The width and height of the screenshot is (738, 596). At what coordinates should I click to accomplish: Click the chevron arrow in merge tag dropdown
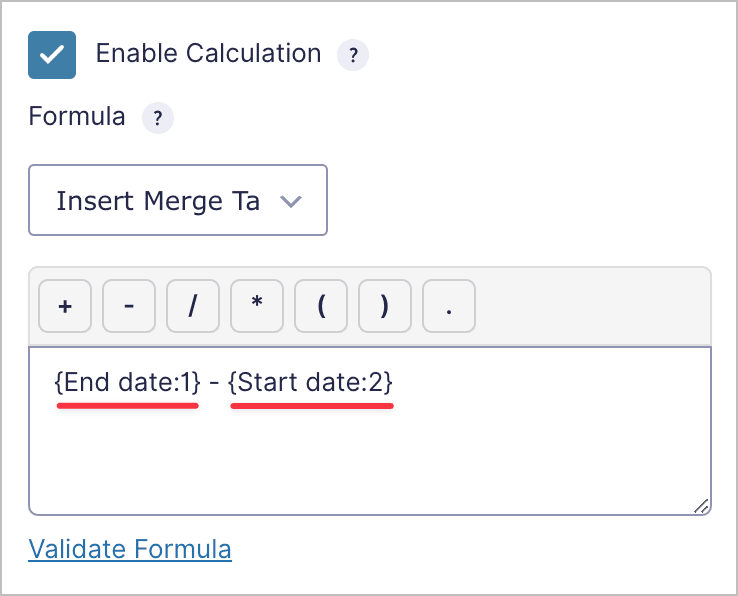[x=291, y=201]
